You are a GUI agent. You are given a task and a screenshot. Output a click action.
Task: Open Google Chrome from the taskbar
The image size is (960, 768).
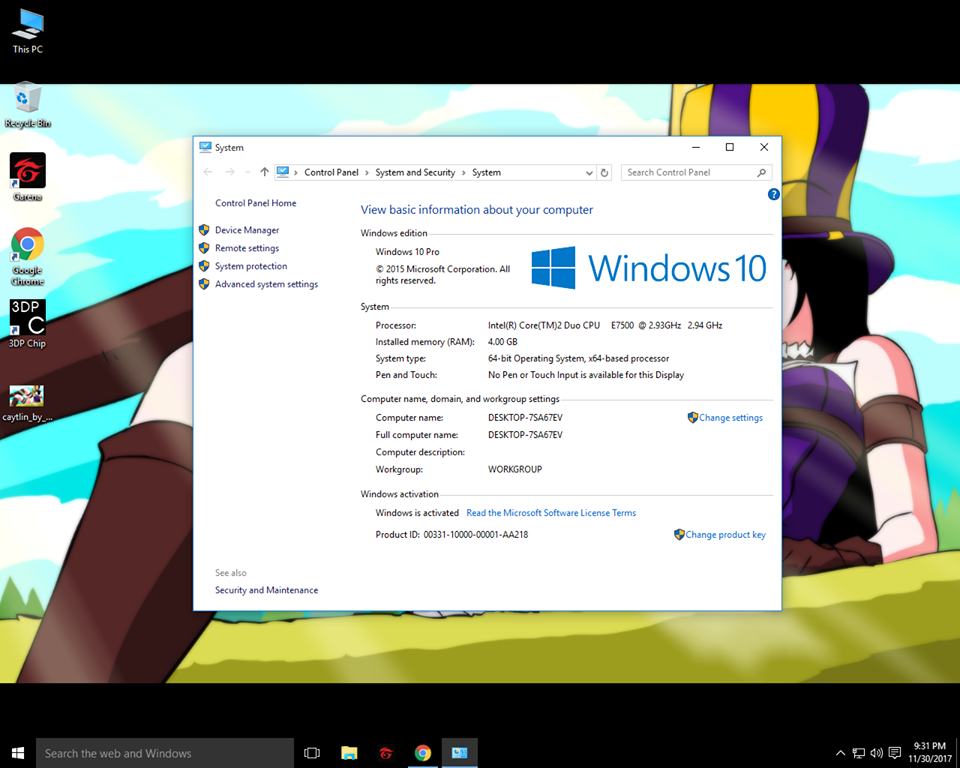422,753
